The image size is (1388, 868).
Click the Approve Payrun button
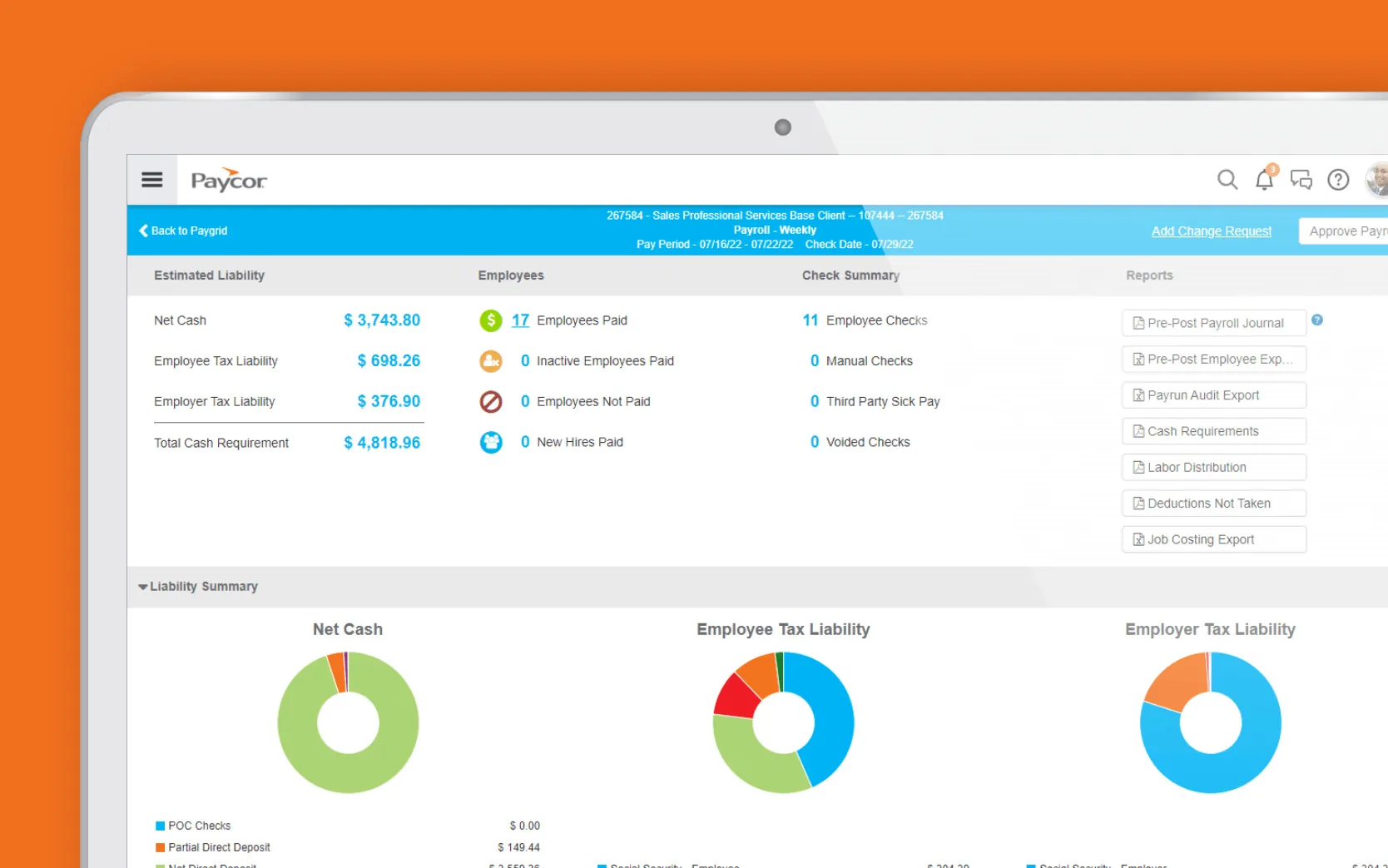1344,231
